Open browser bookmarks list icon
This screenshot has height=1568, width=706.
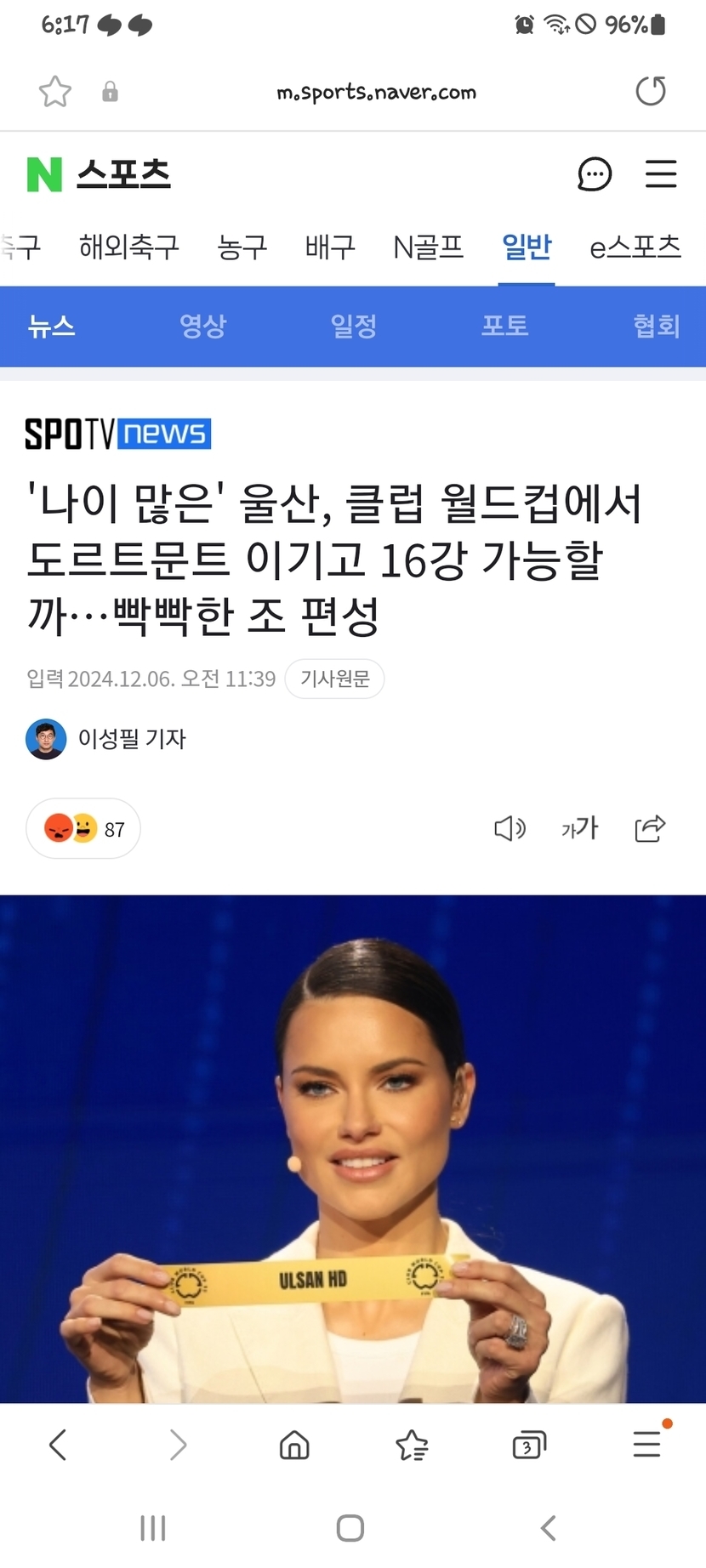point(413,1446)
